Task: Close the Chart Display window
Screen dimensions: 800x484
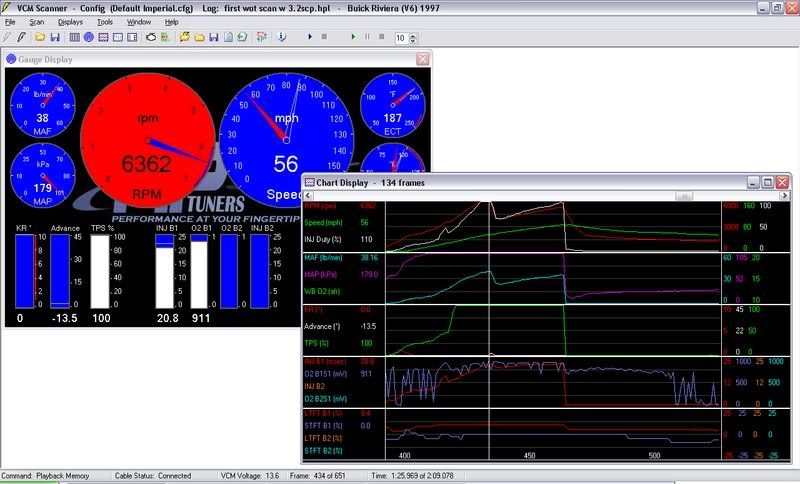Action: click(782, 182)
